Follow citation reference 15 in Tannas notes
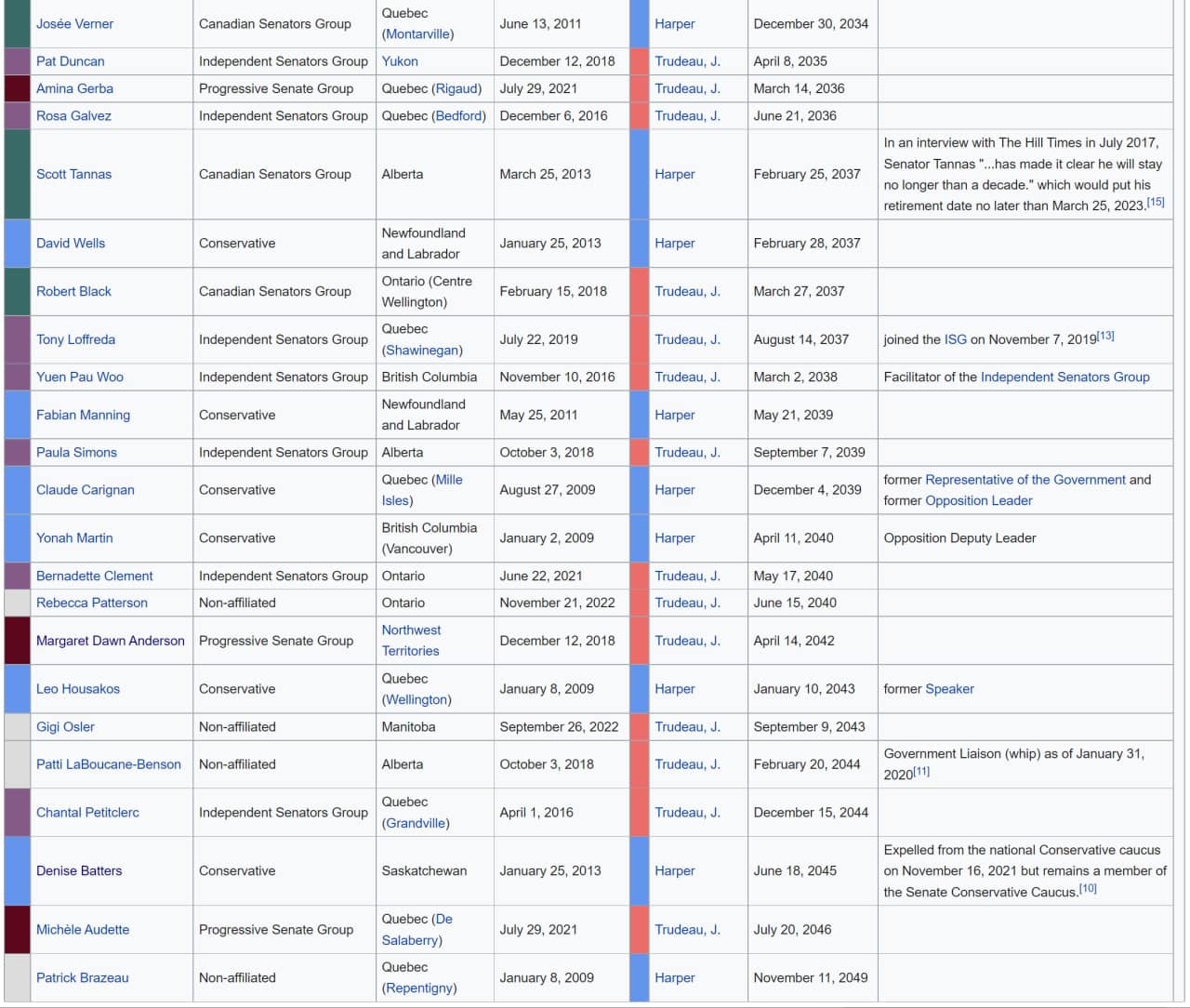This screenshot has height=1008, width=1190. coord(1155,202)
